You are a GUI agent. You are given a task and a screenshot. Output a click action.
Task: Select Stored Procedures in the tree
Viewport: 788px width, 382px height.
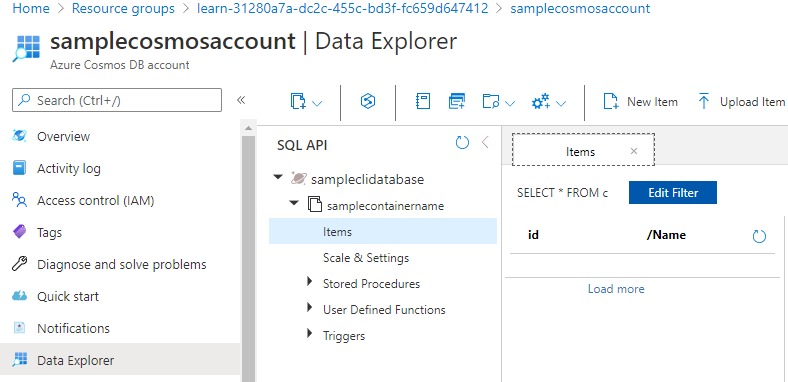point(371,284)
